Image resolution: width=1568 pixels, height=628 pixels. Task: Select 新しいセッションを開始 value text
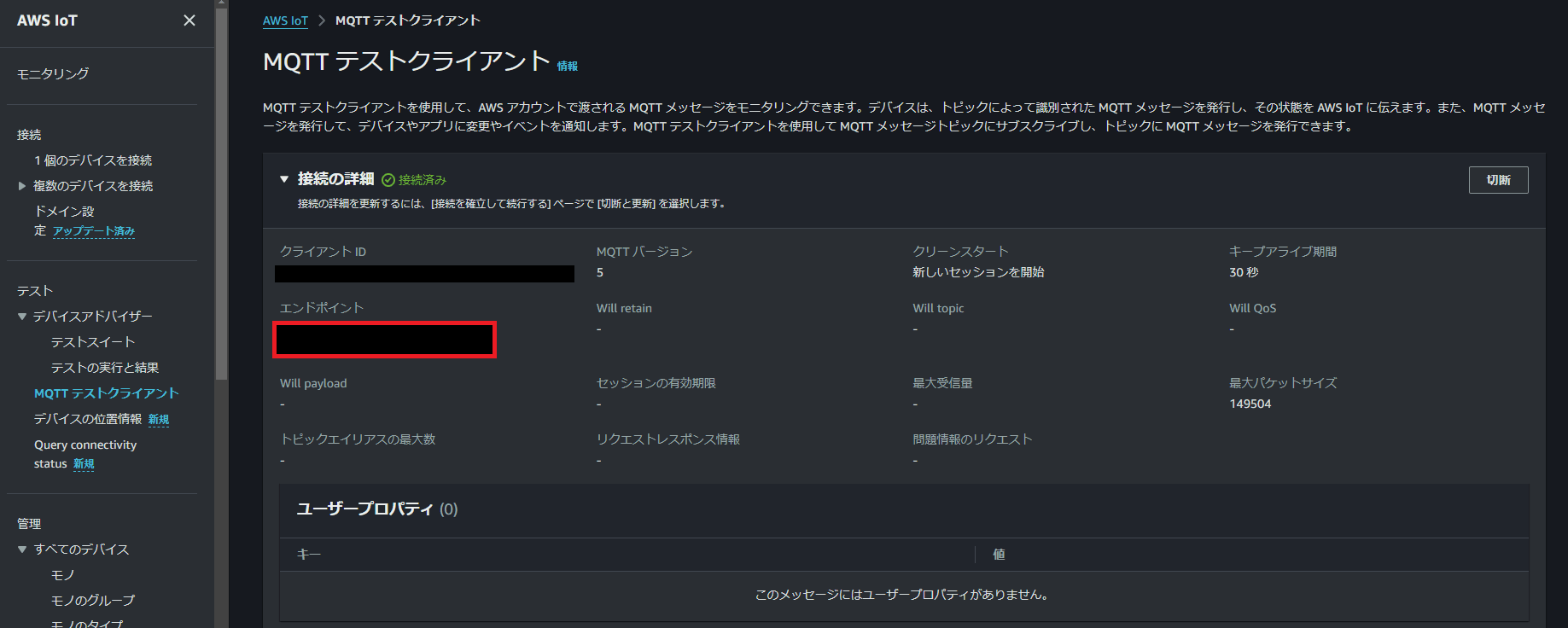pos(978,272)
